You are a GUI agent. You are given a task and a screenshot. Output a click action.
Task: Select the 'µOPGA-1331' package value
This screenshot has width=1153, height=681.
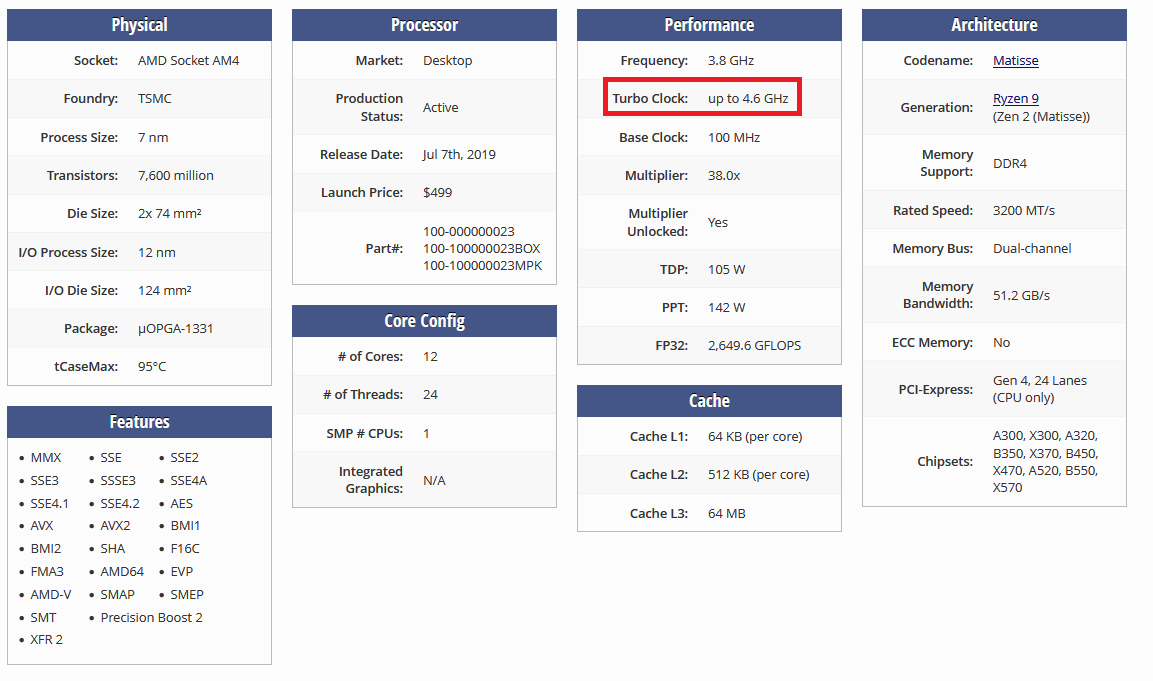point(176,329)
